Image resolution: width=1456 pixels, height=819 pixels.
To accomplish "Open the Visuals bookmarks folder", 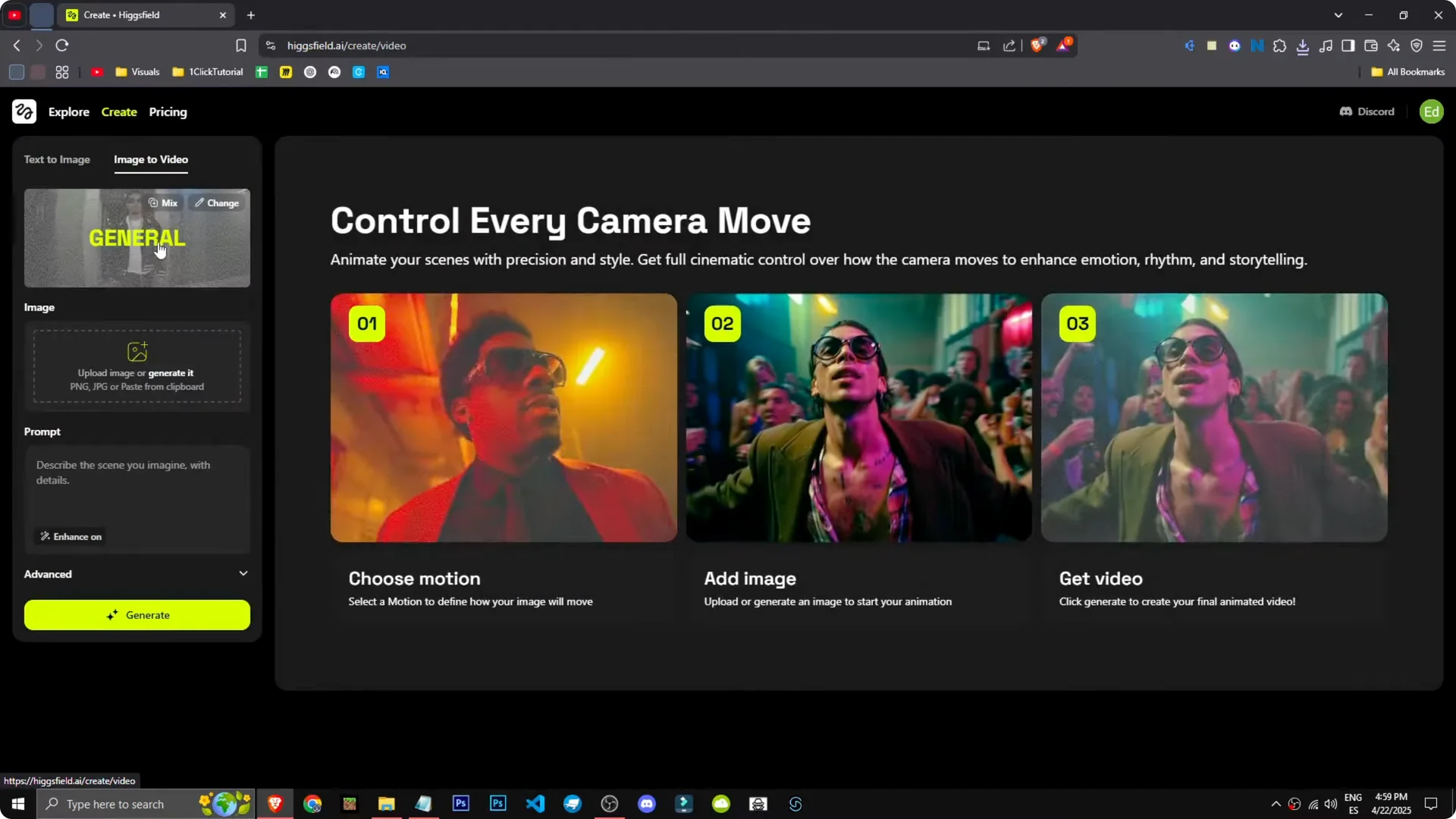I will tap(136, 71).
